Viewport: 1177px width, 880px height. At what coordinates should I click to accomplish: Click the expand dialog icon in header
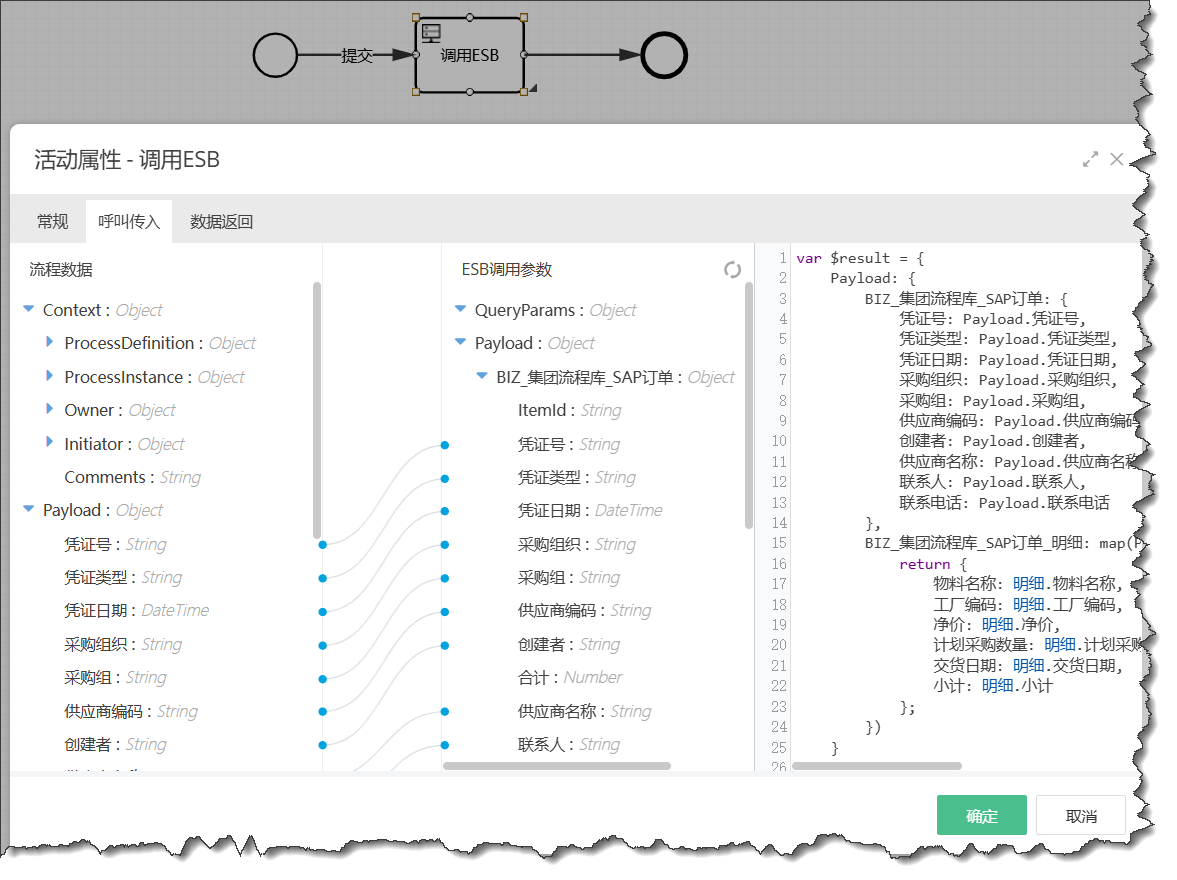pos(1090,159)
